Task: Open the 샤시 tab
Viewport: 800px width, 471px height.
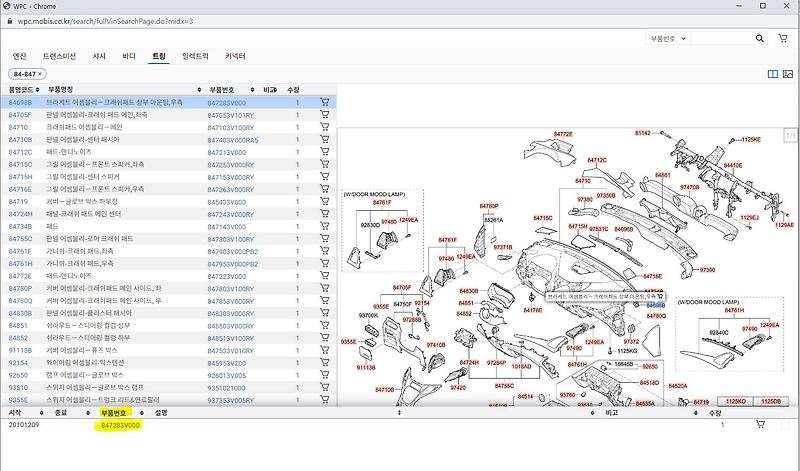Action: pyautogui.click(x=99, y=56)
